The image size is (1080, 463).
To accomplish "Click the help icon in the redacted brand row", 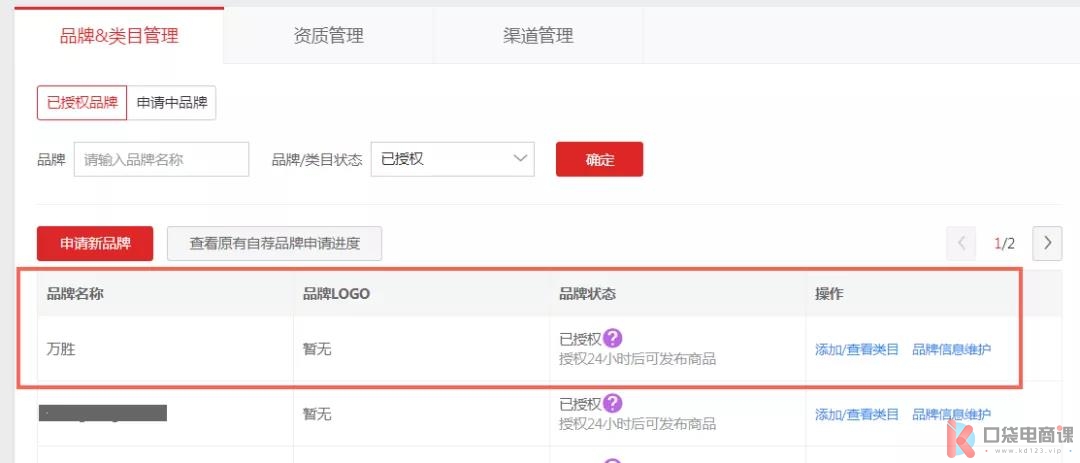I will click(612, 404).
